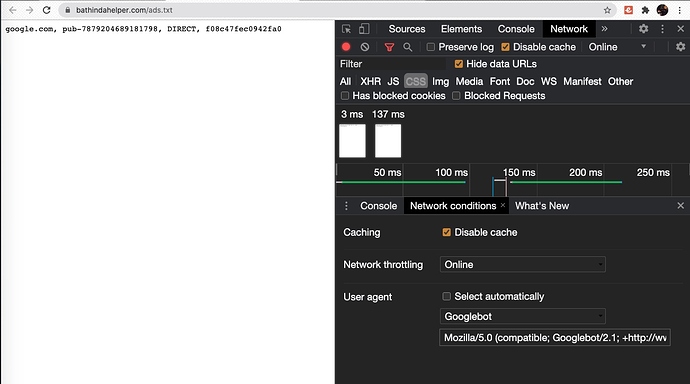The height and width of the screenshot is (384, 690).
Task: Uncheck Disable cache in network toolbar
Action: [505, 47]
